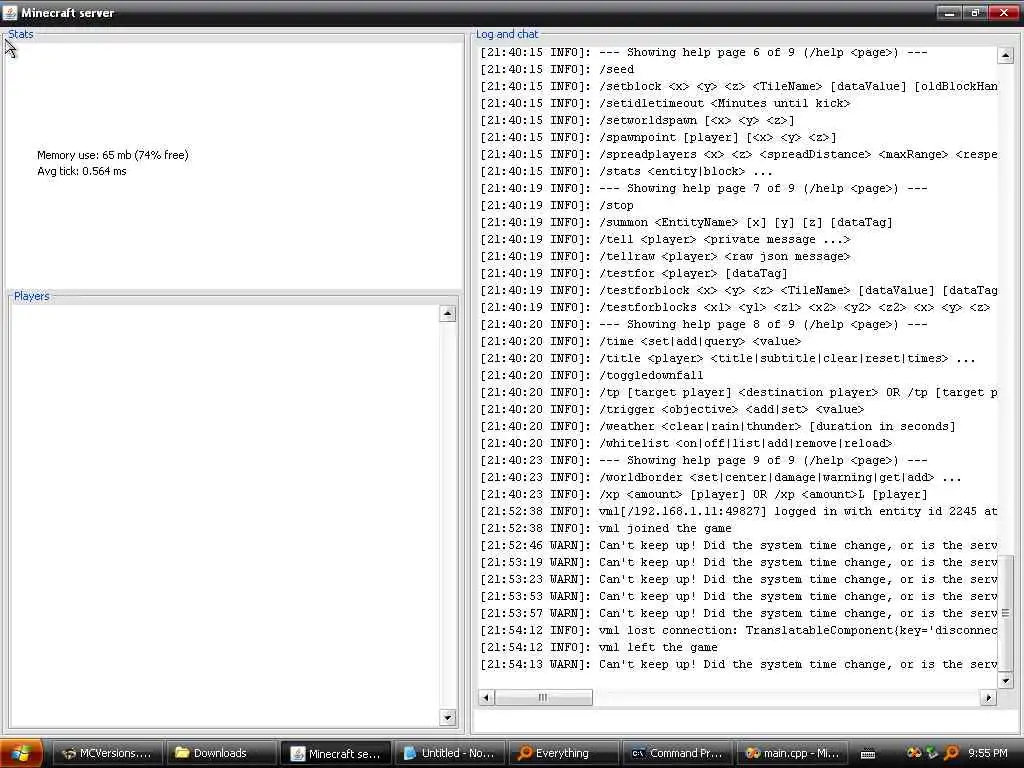Click the Avg tick 0.564 ms text

(x=82, y=171)
